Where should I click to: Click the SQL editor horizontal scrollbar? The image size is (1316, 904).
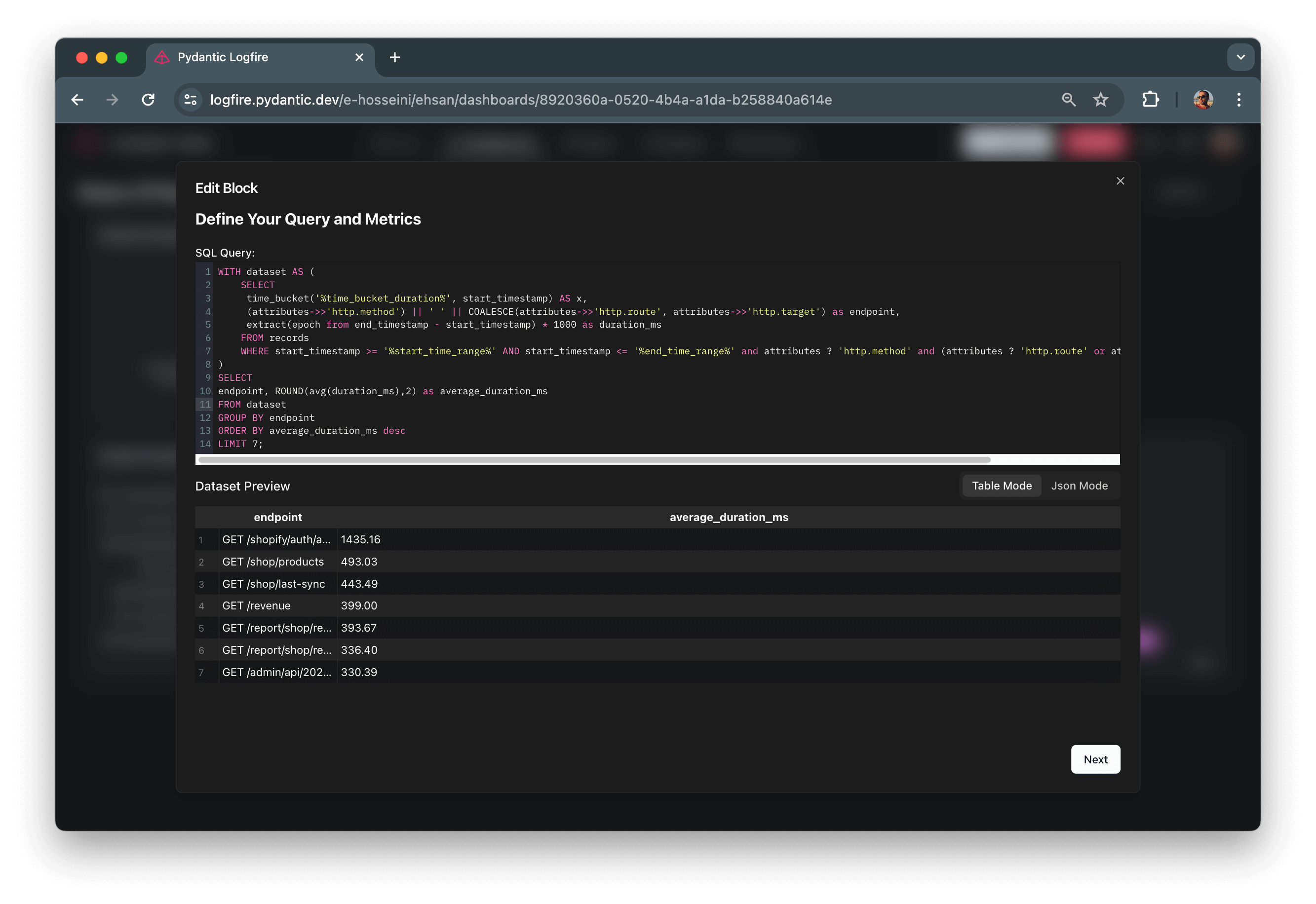pos(594,459)
